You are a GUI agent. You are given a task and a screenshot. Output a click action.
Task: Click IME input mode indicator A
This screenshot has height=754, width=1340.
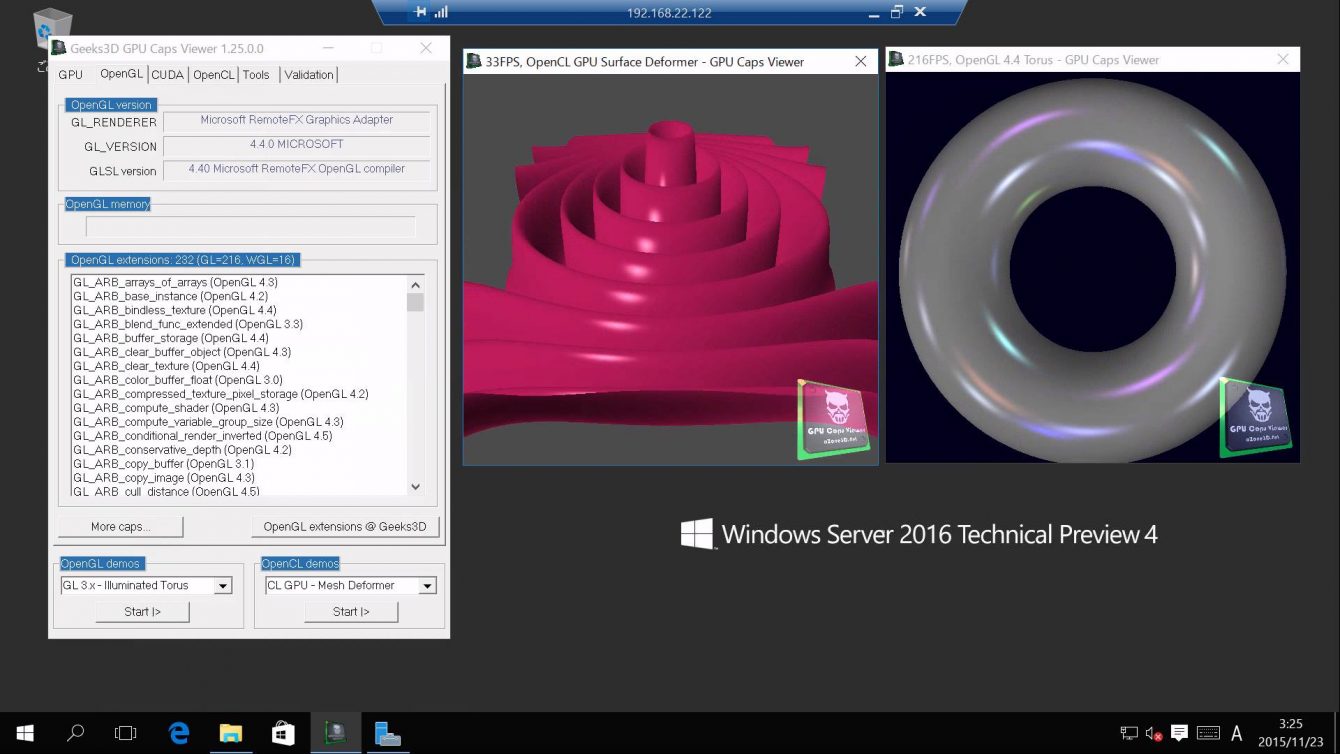1237,734
